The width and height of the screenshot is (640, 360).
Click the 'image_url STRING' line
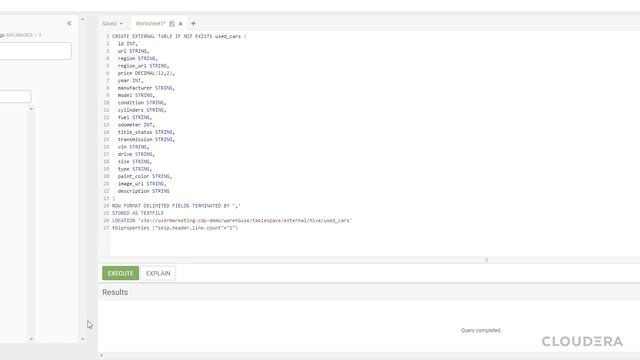(x=142, y=184)
